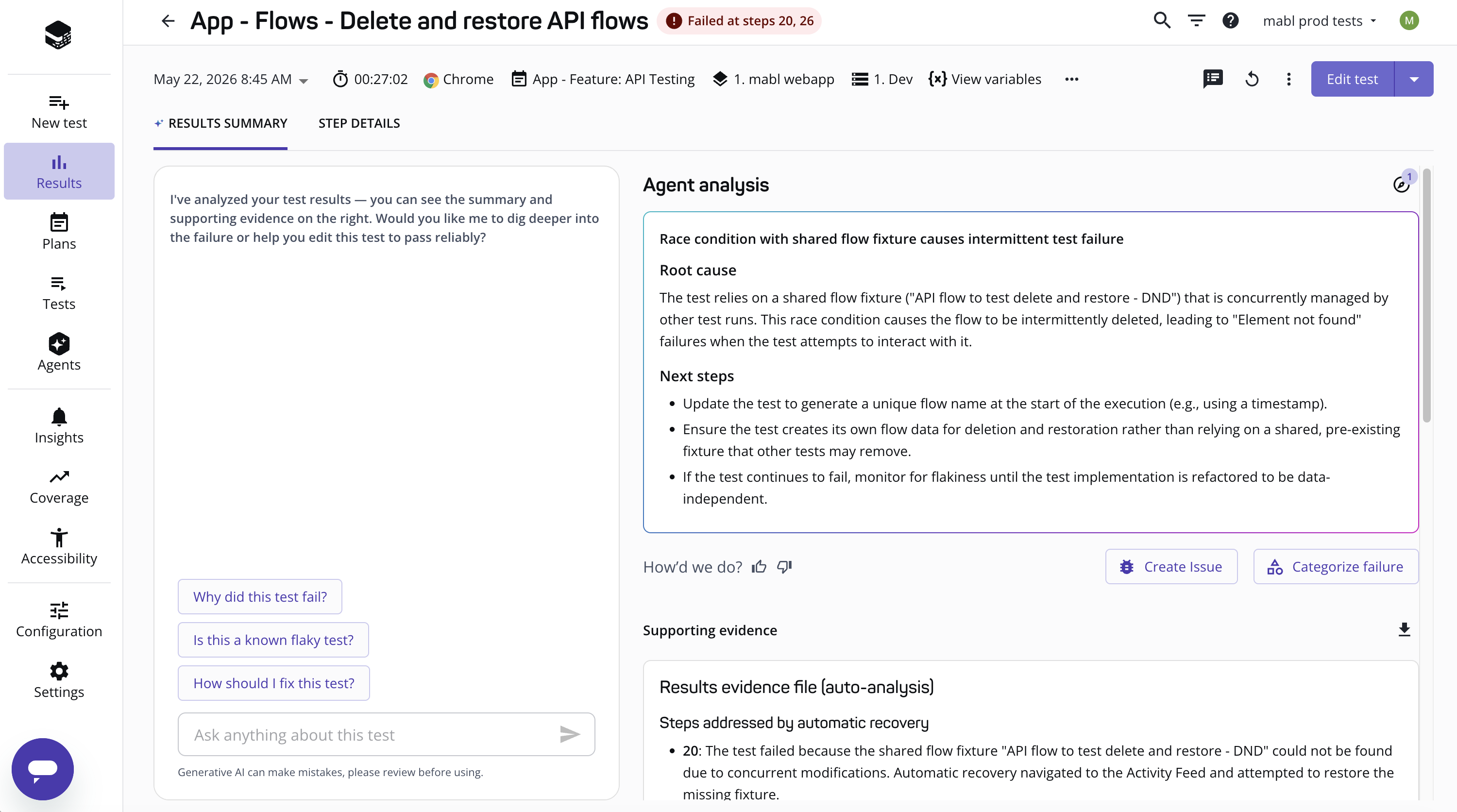Open the chat support bubble
The image size is (1457, 812).
pos(42,769)
